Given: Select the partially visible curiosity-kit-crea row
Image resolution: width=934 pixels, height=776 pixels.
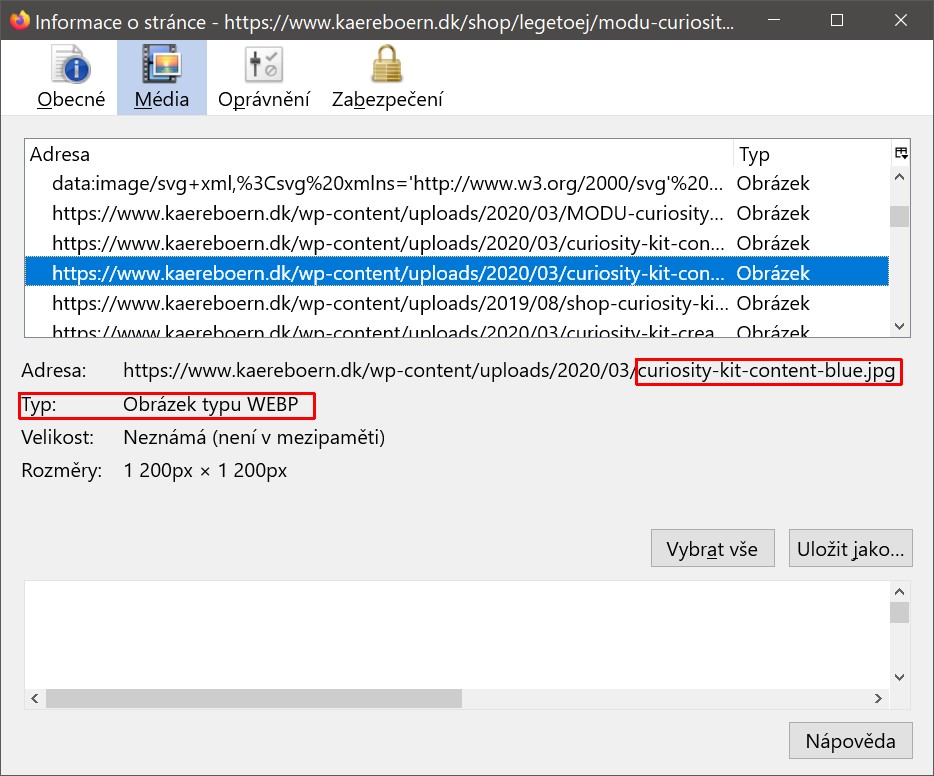Looking at the screenshot, I should click(457, 331).
